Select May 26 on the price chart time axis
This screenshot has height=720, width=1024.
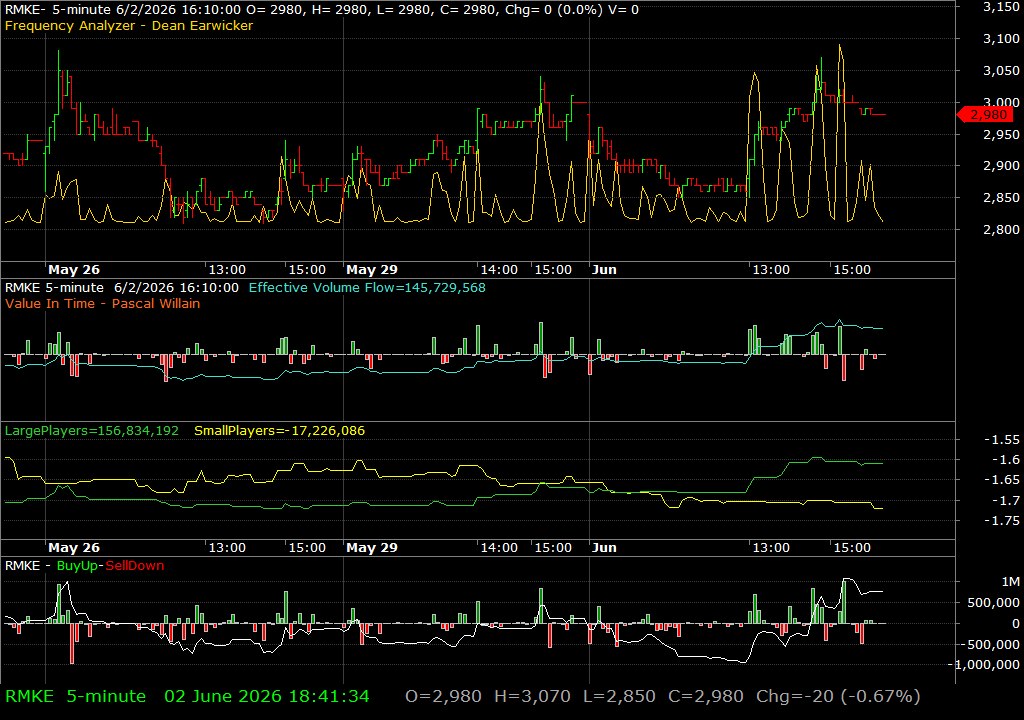click(74, 269)
